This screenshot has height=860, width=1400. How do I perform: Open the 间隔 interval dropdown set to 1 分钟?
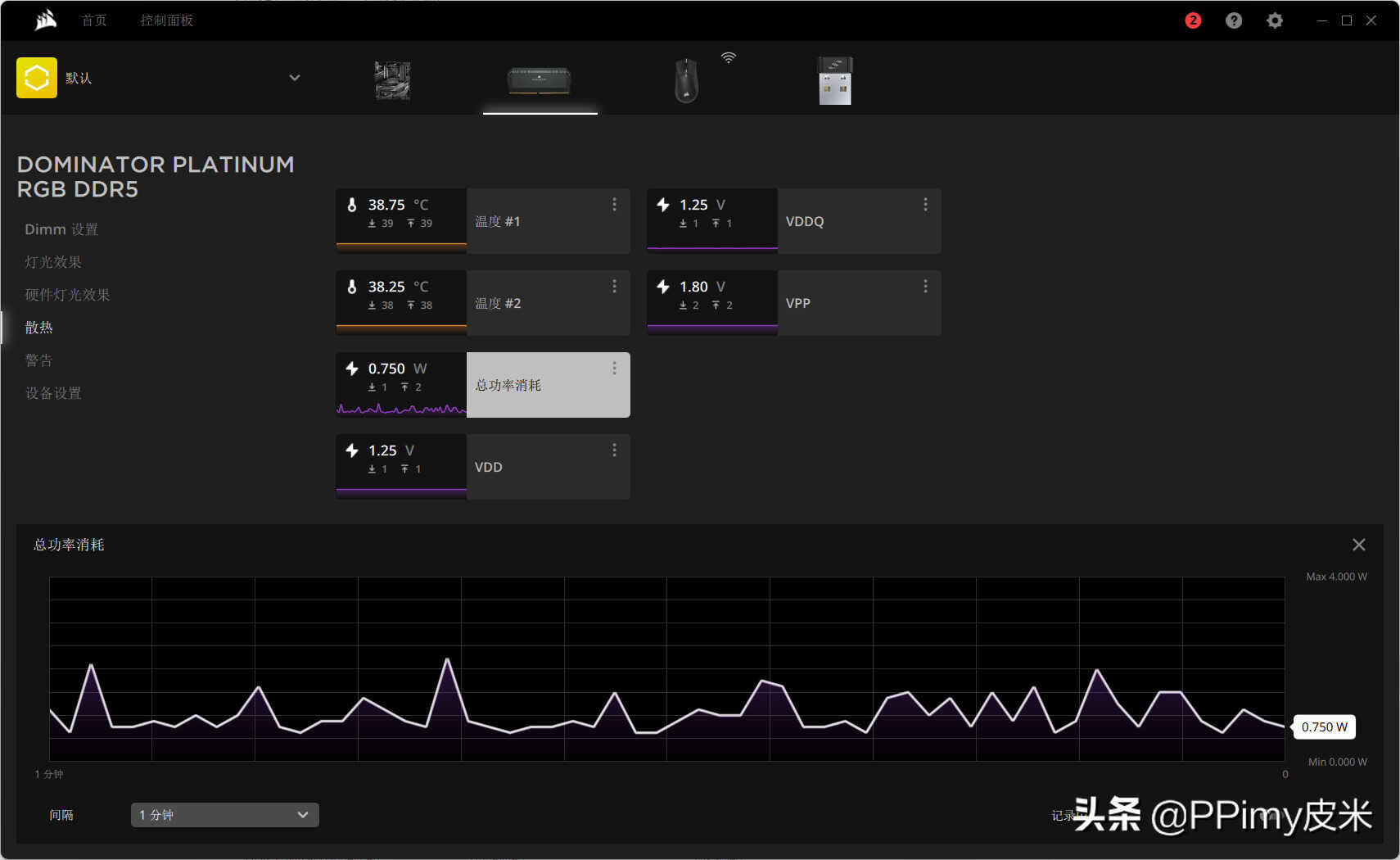pyautogui.click(x=225, y=815)
